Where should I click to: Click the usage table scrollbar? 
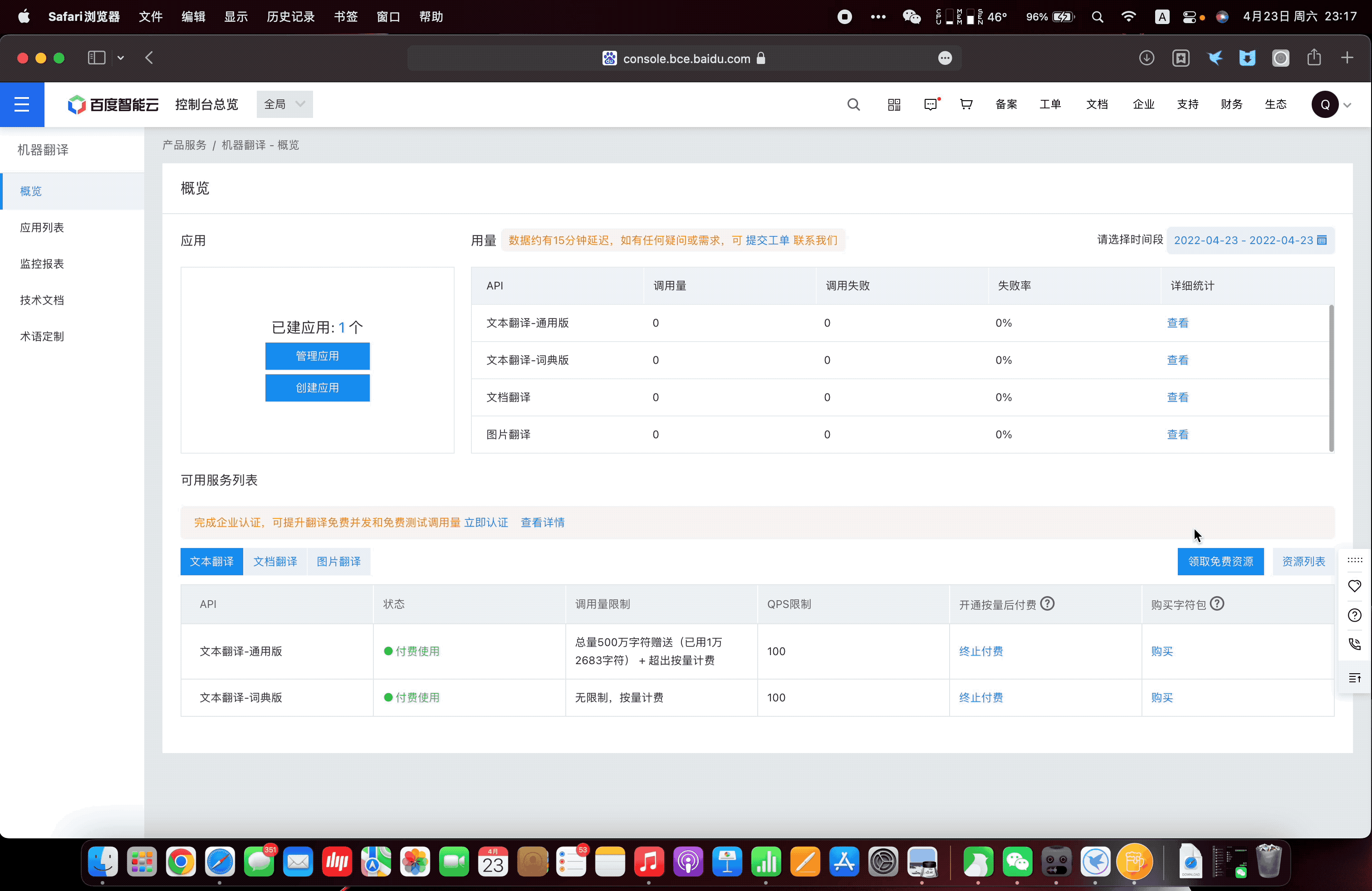tap(1331, 378)
